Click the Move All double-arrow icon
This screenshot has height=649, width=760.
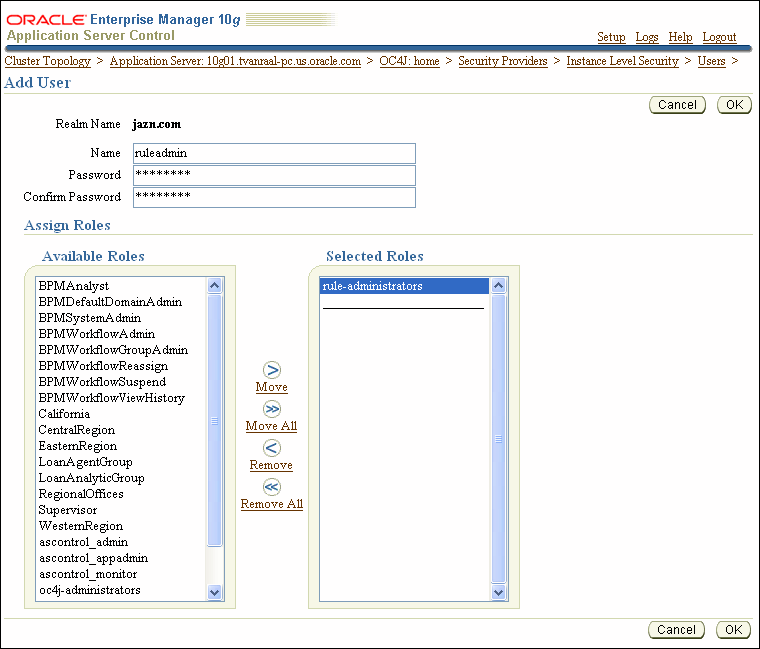point(271,409)
